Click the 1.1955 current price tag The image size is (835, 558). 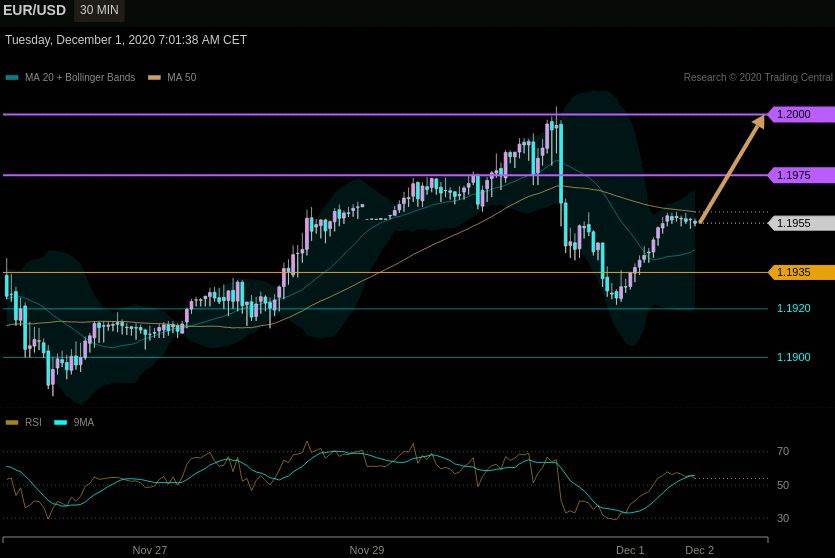click(x=801, y=223)
